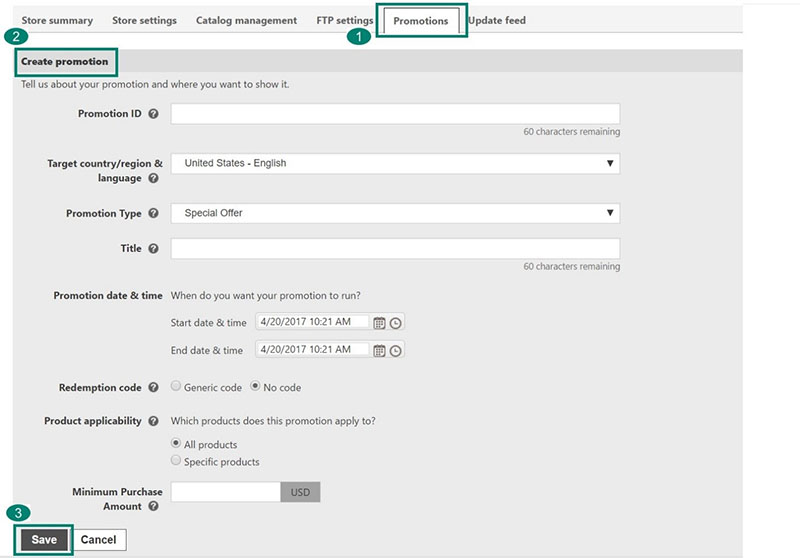Open calendar picker for End date
The width and height of the screenshot is (800, 558).
tap(379, 350)
